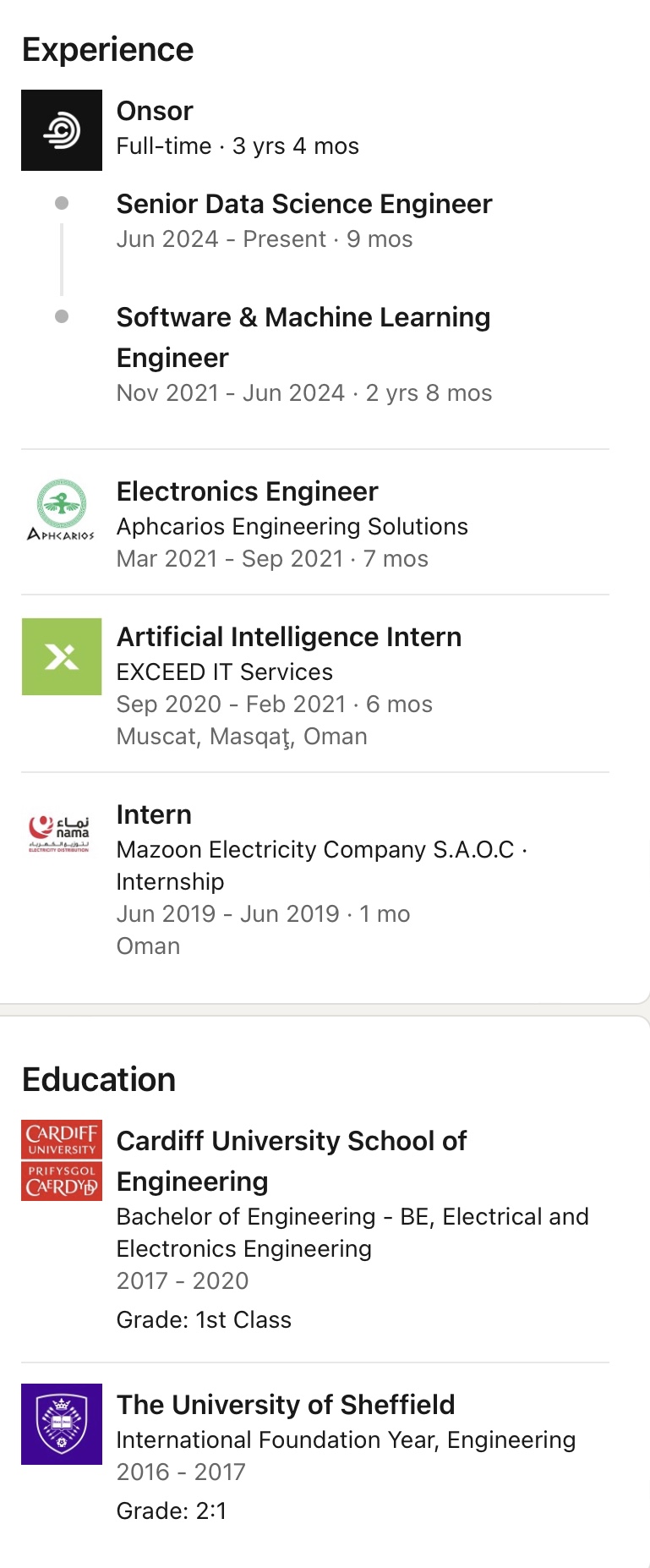This screenshot has height=1568, width=650.
Task: Open the Software & Machine Learning Engineer role
Action: click(303, 337)
